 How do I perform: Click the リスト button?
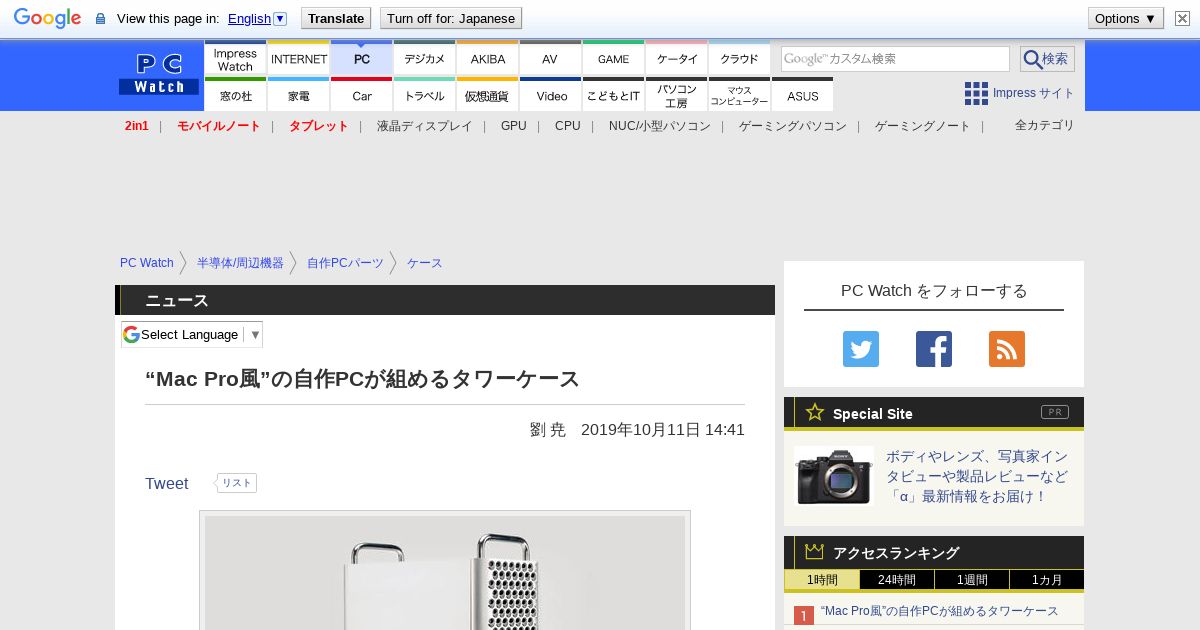click(x=236, y=483)
